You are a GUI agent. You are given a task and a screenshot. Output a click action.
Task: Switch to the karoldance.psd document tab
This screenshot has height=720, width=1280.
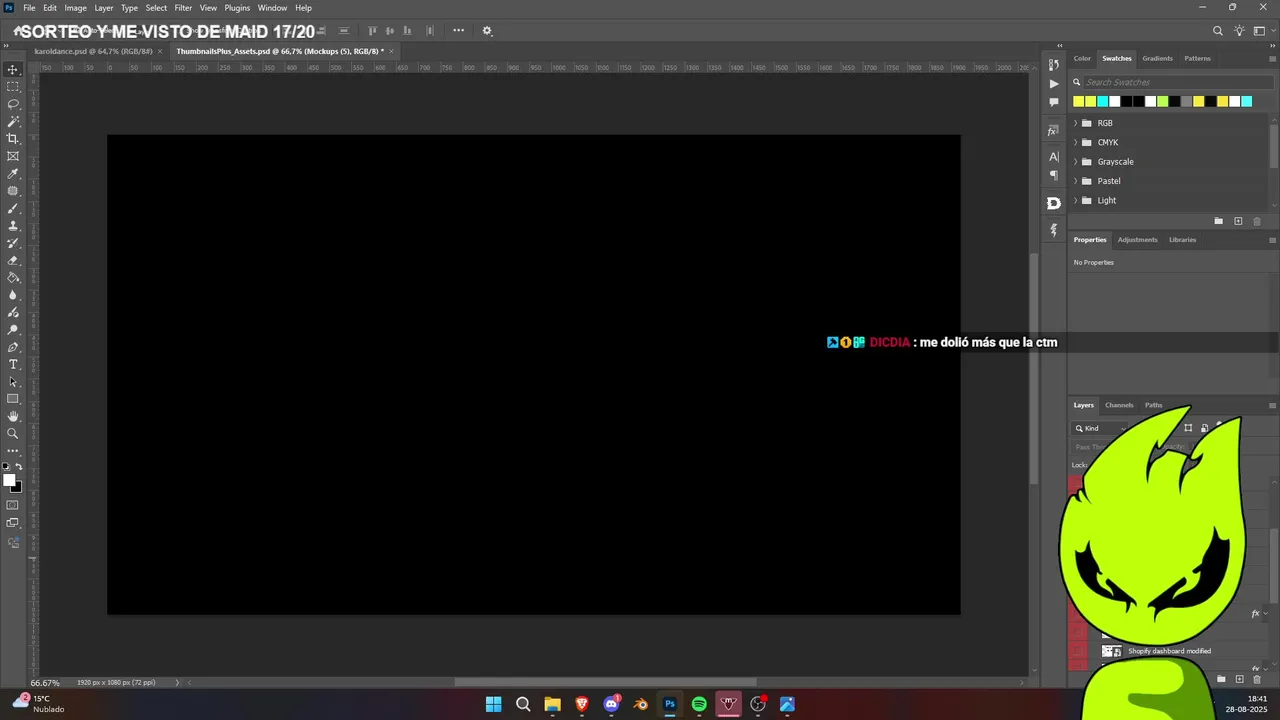click(93, 51)
